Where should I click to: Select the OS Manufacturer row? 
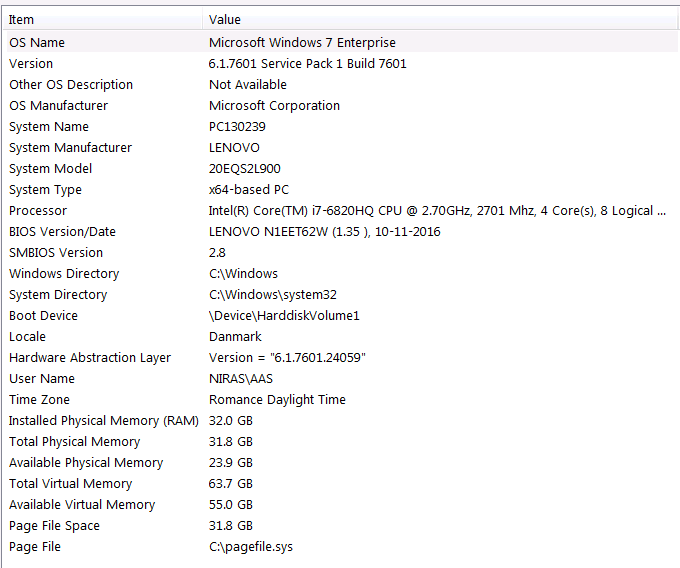[342, 106]
